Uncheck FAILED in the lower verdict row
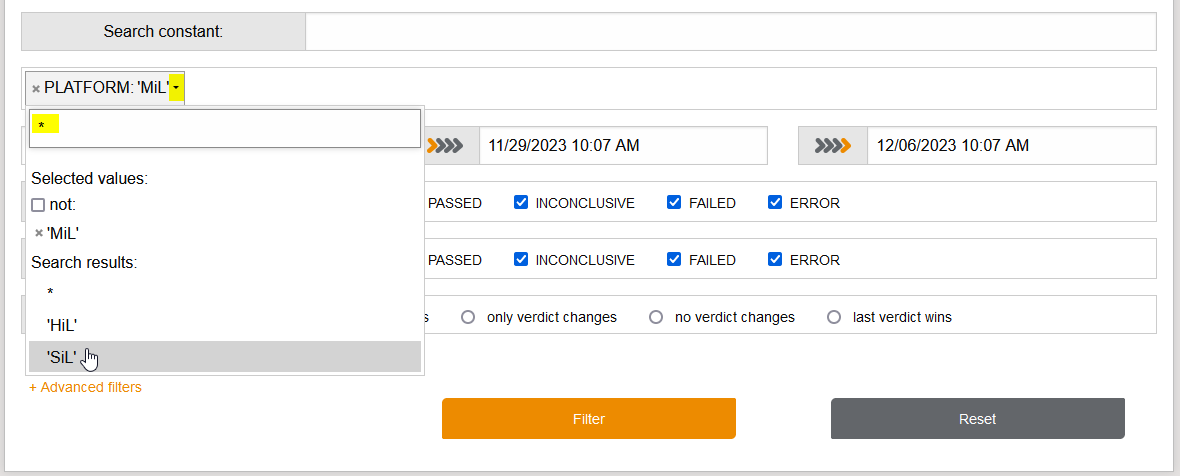Image resolution: width=1180 pixels, height=476 pixels. pos(674,260)
